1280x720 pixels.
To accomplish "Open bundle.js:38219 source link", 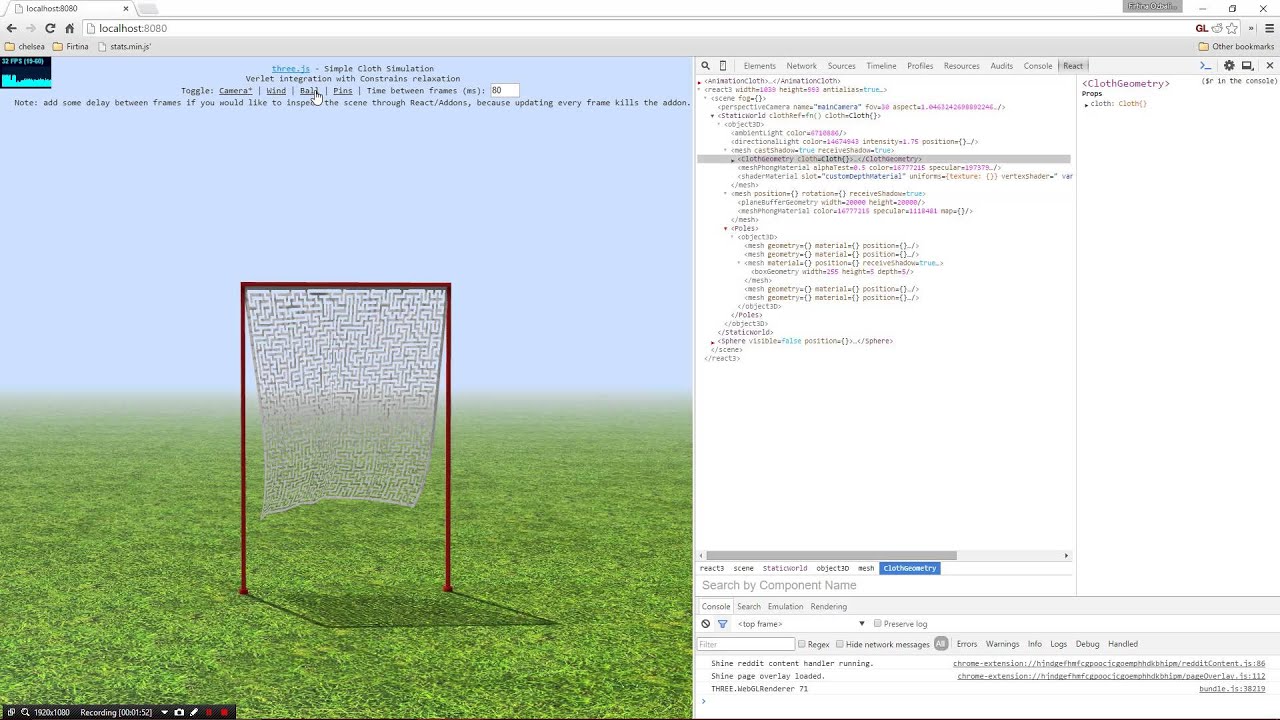I will (x=1232, y=689).
